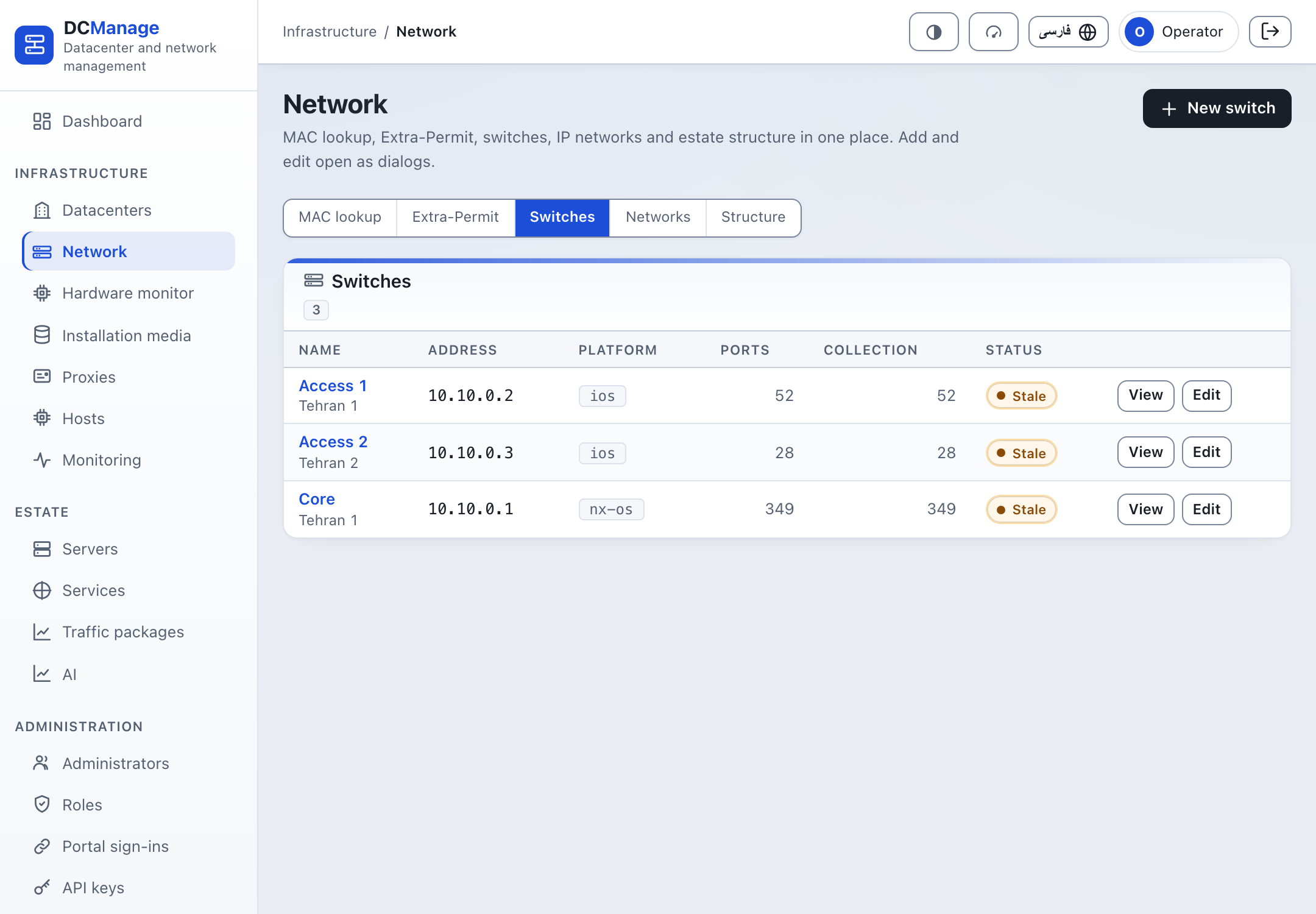This screenshot has width=1316, height=914.
Task: Switch to Structure tab
Action: pyautogui.click(x=753, y=218)
